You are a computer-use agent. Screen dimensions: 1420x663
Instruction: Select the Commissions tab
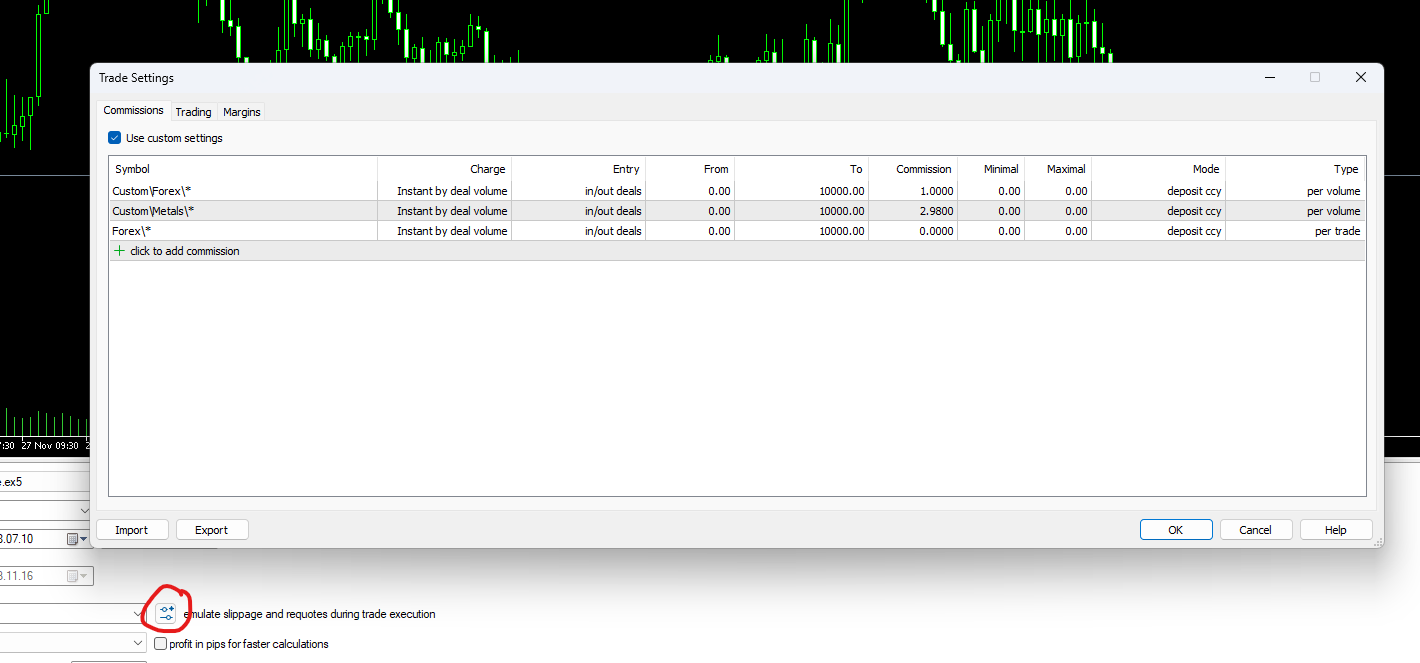coord(134,110)
